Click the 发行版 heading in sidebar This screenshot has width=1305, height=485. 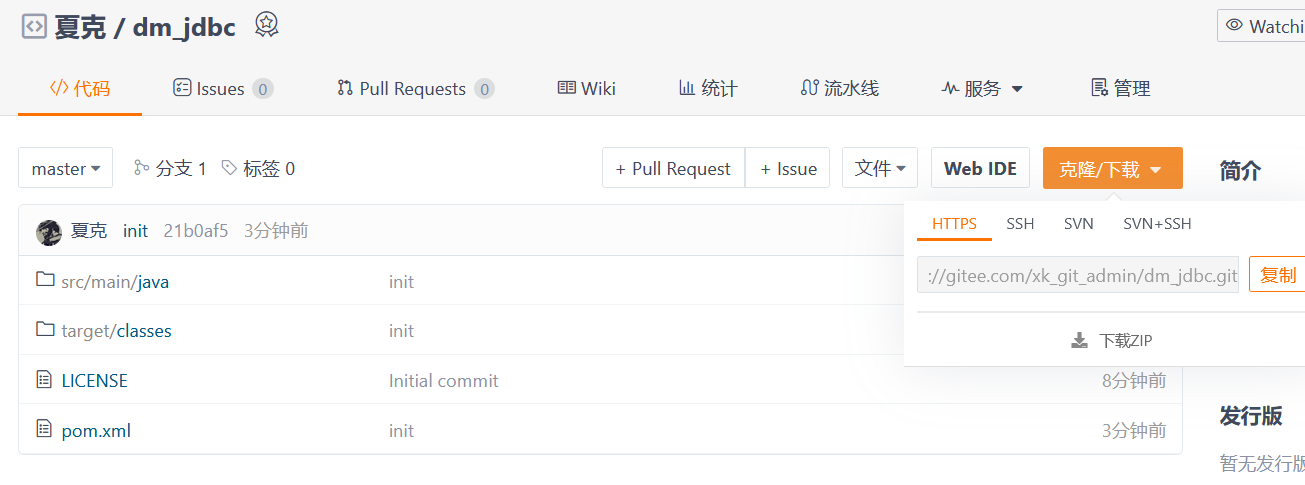(1250, 416)
